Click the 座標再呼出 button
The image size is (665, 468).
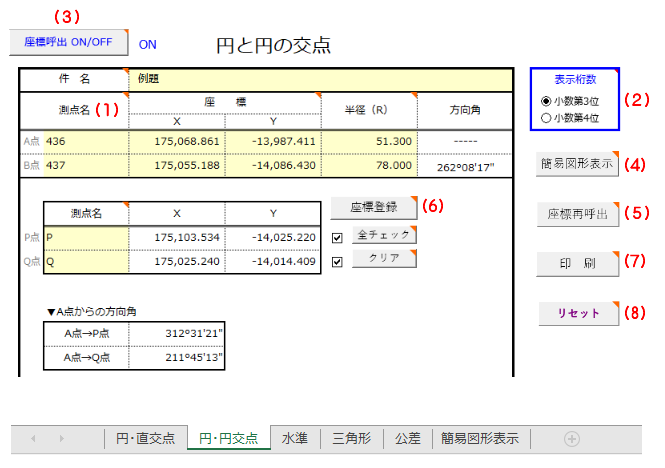[x=577, y=212]
